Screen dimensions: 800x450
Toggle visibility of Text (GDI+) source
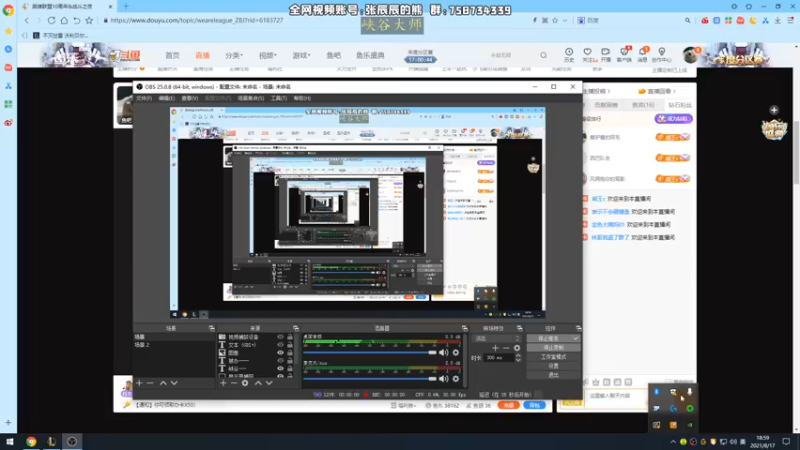click(x=280, y=345)
